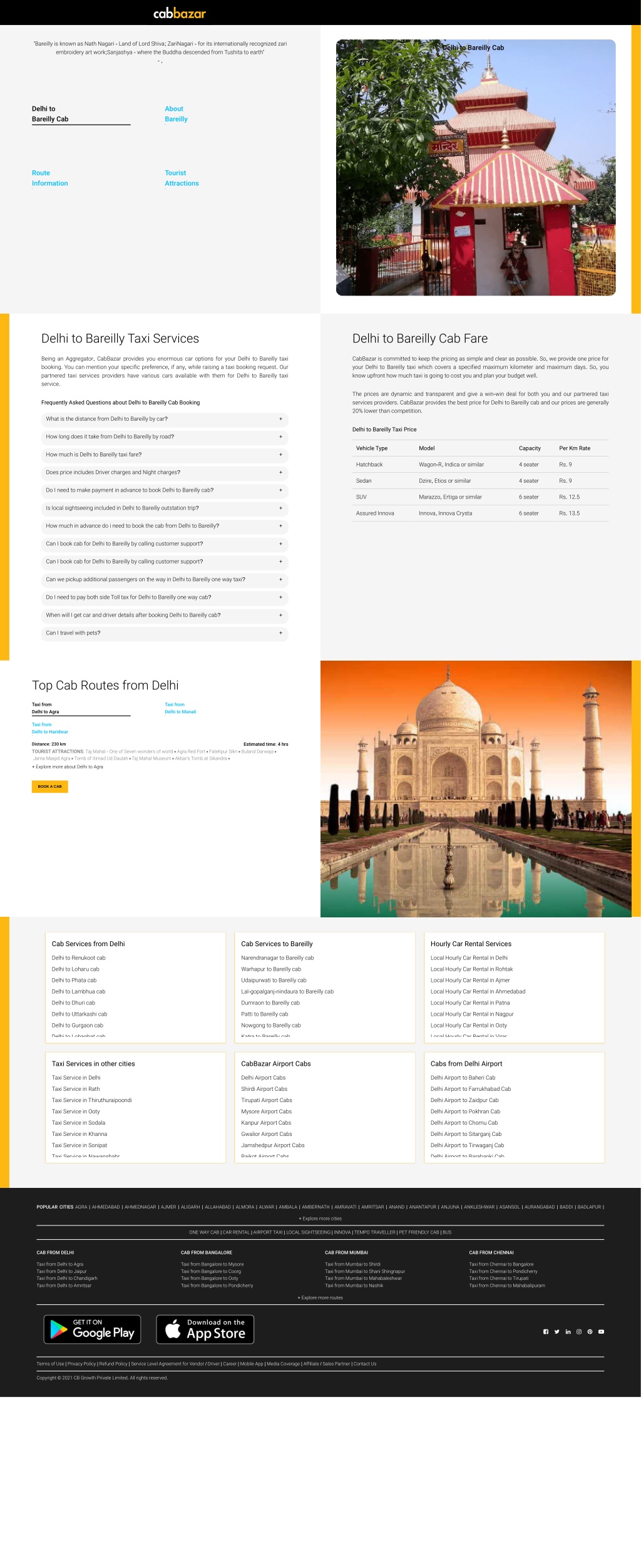Open Taxi from Delhi to Jaipur link
Screen dimensions: 641x1568
[61, 1271]
